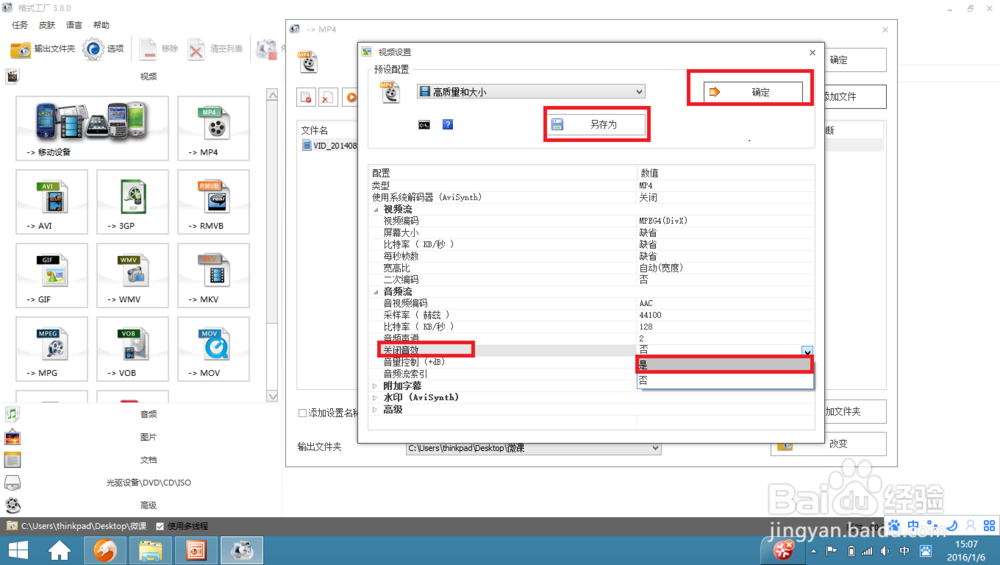1000x565 pixels.
Task: Select the VID_201408 file row
Action: [329, 145]
